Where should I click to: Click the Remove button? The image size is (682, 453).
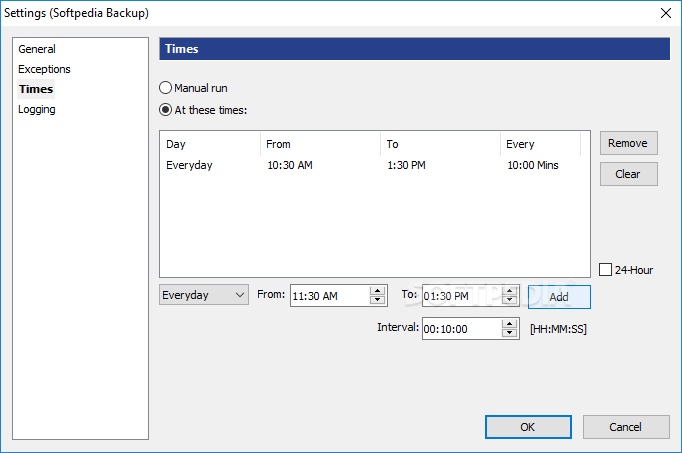coord(629,143)
